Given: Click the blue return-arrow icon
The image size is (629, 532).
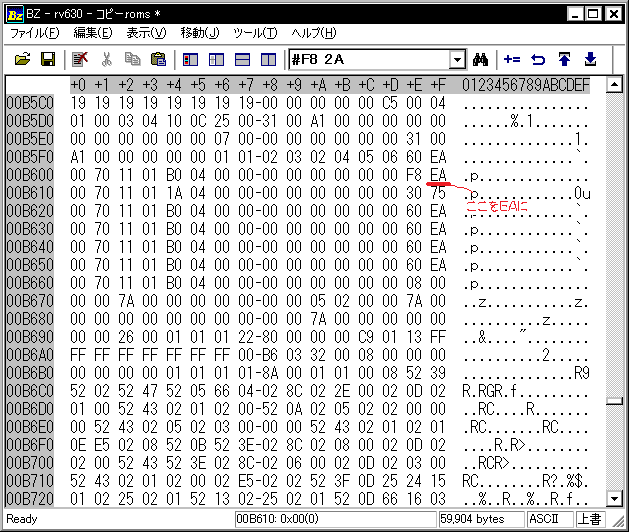Looking at the screenshot, I should [x=538, y=60].
